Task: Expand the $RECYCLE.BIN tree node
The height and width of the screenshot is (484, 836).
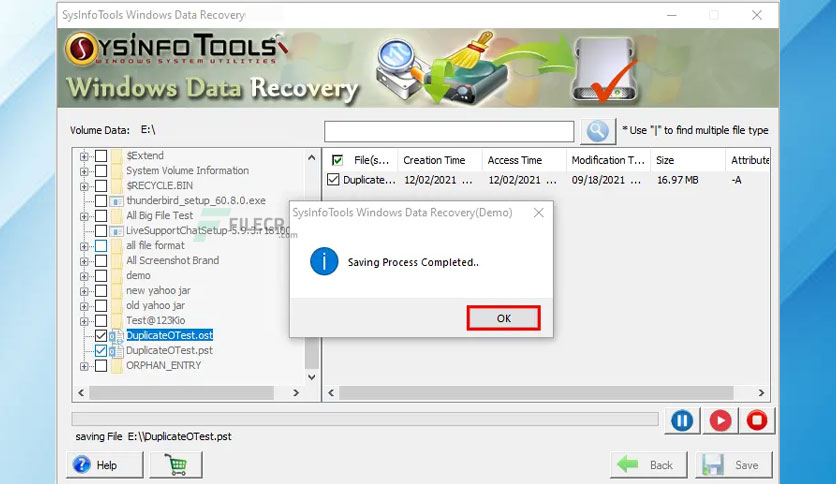Action: tap(84, 186)
